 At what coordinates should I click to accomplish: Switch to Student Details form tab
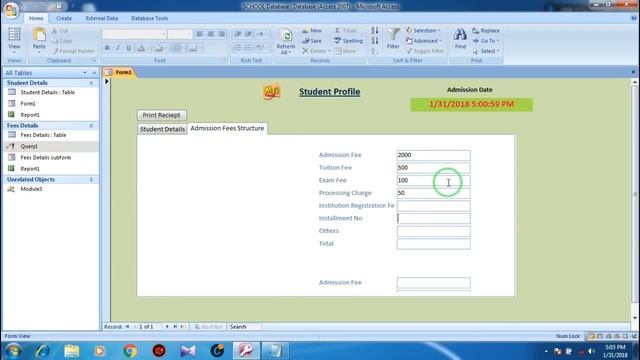(x=162, y=129)
